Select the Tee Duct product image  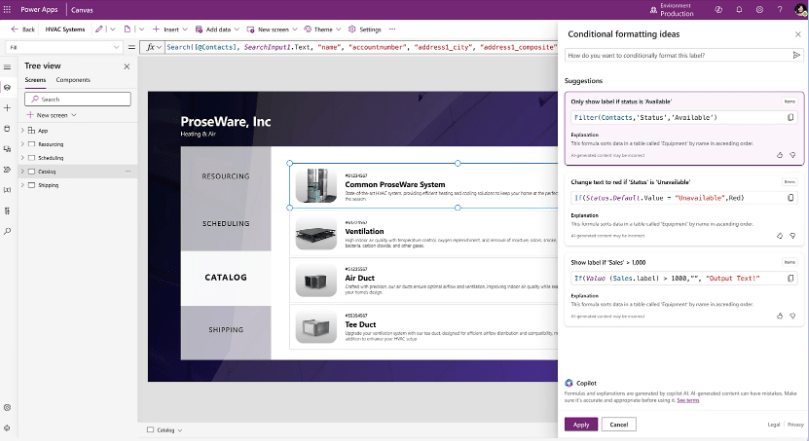coord(316,327)
